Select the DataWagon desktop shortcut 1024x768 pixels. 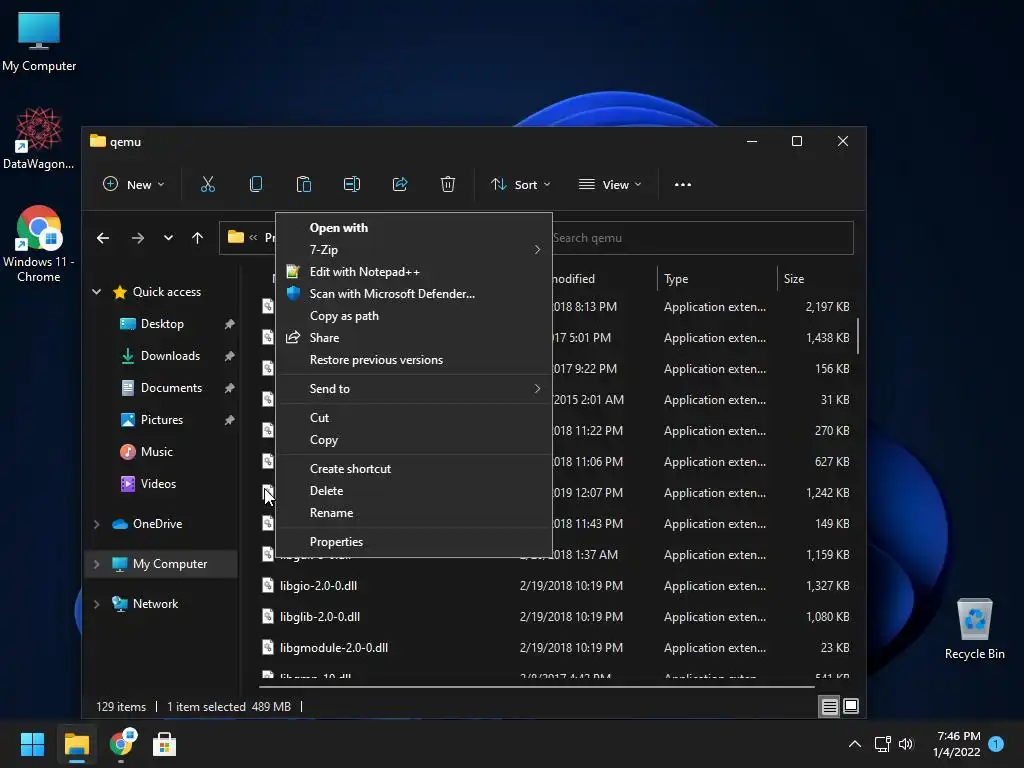click(x=39, y=138)
